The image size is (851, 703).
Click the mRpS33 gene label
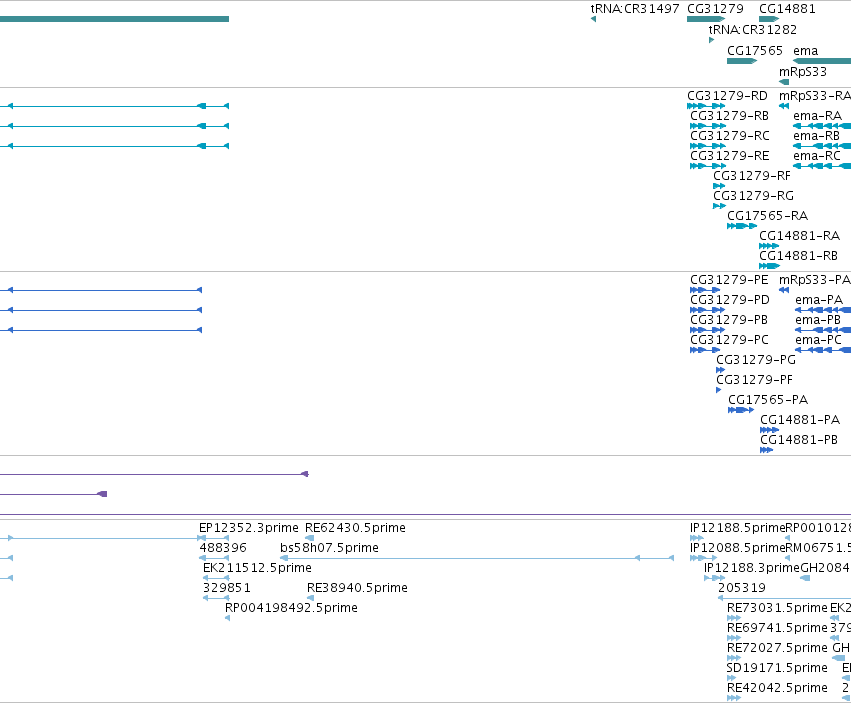tap(803, 72)
